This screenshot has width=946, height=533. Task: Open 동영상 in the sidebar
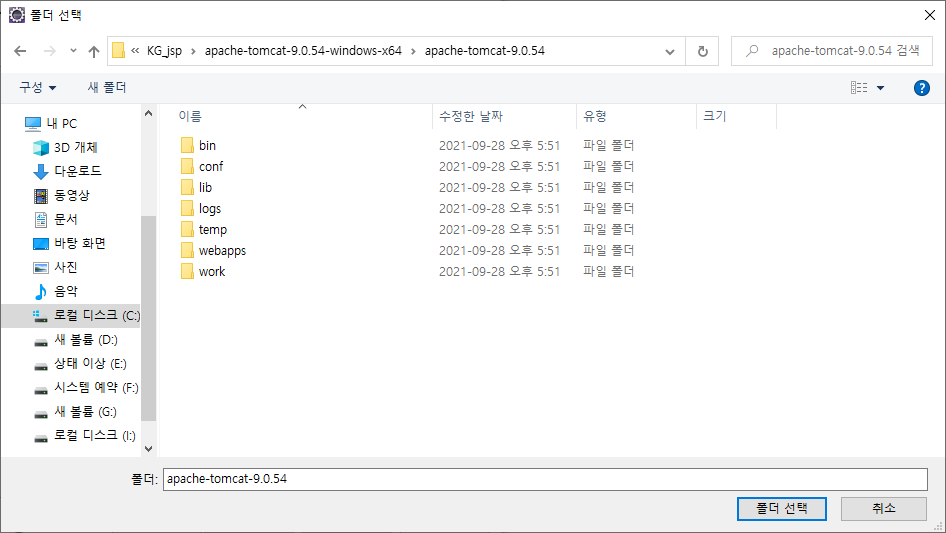point(71,196)
